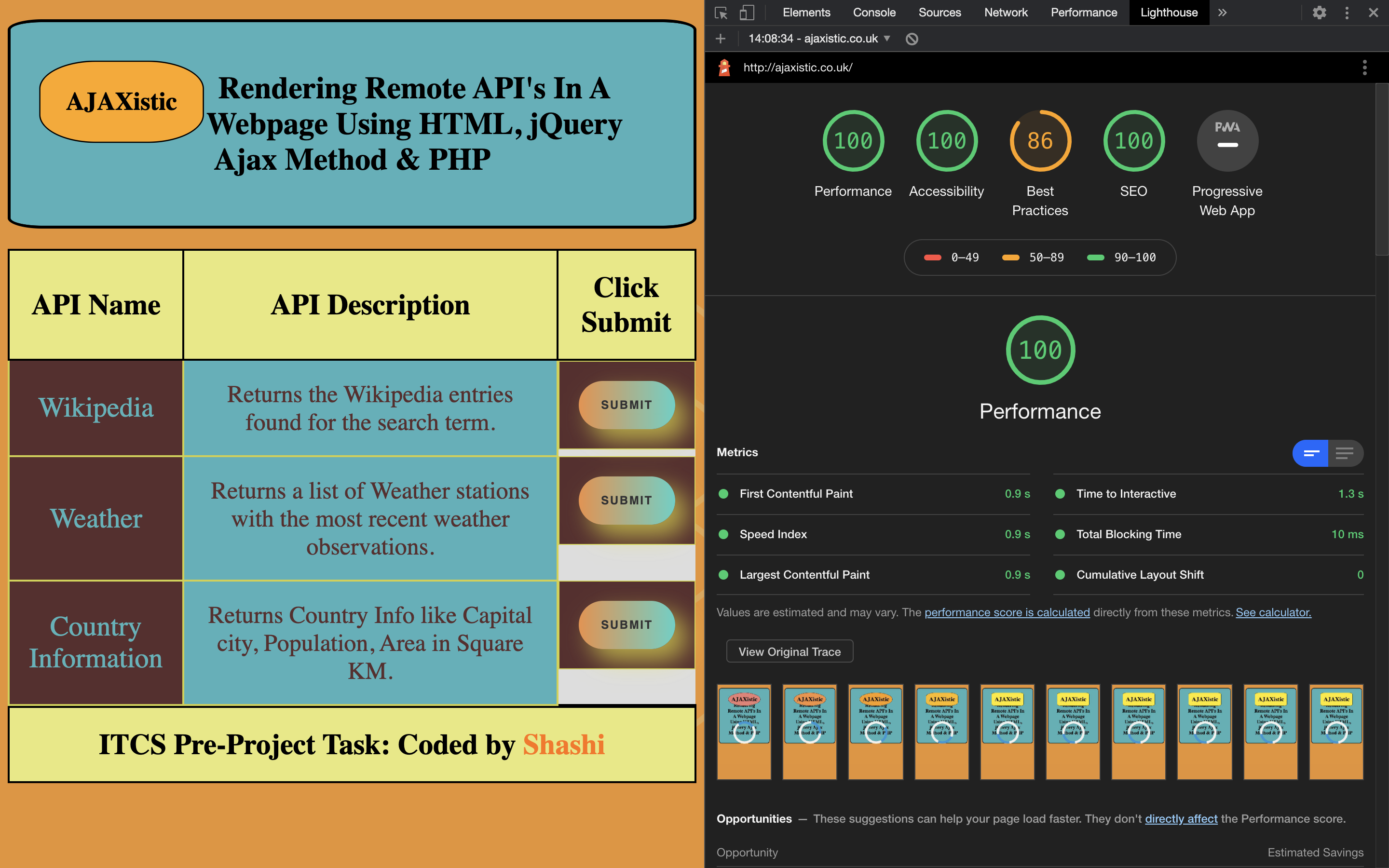The height and width of the screenshot is (868, 1389).
Task: Click the clear all reports icon
Action: click(912, 39)
